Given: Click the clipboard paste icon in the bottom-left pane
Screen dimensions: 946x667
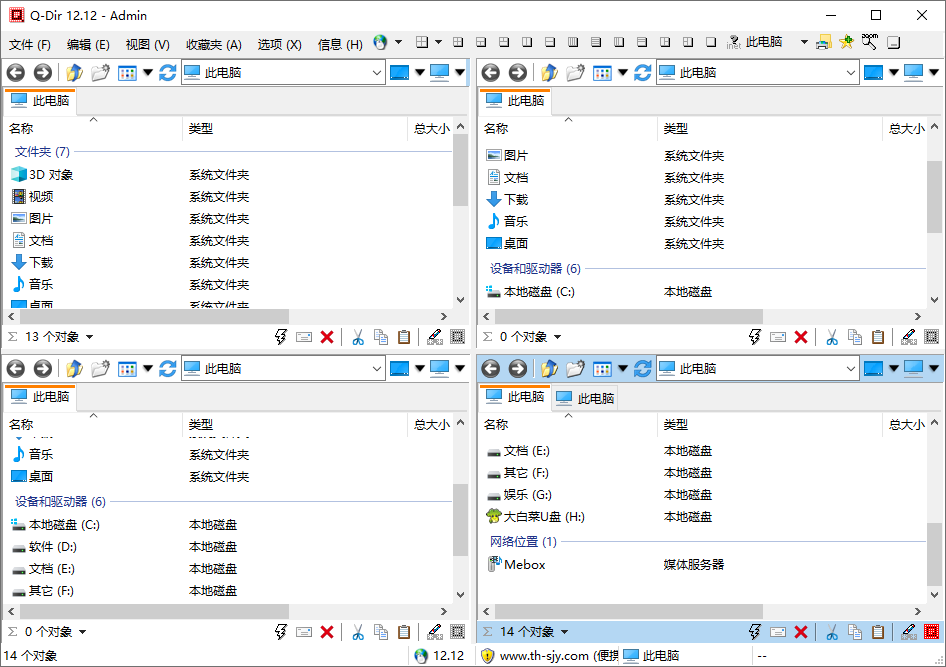Looking at the screenshot, I should coord(404,632).
